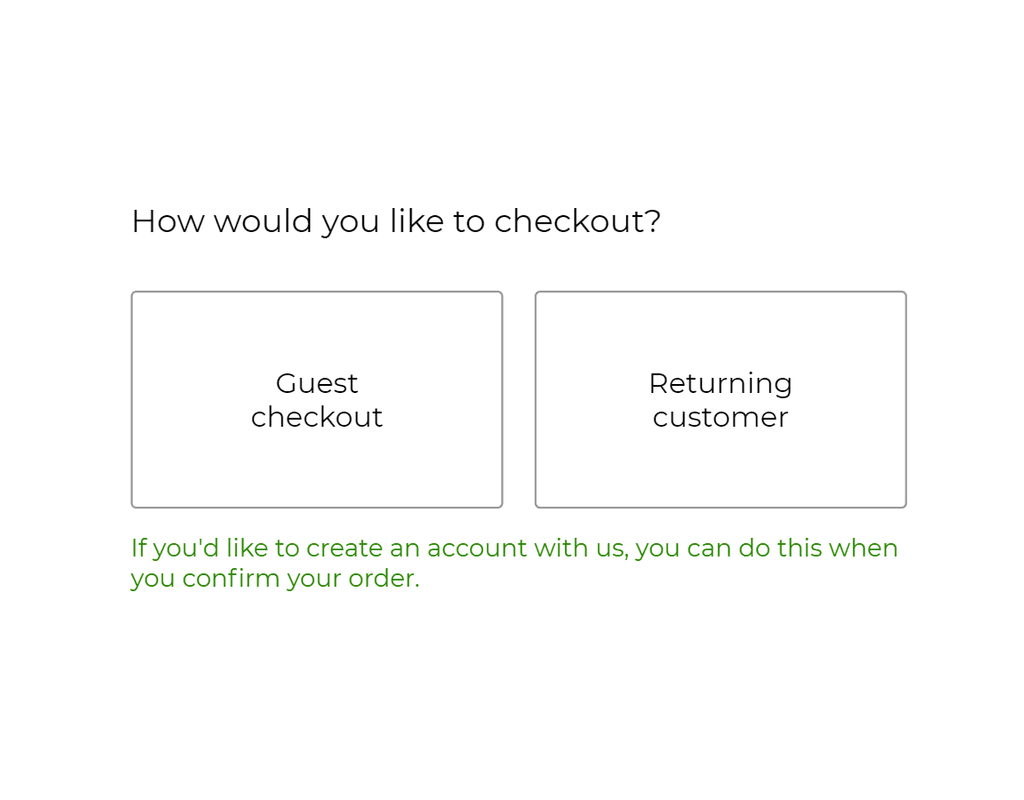Click the word "Returning" in the right box

[x=720, y=383]
